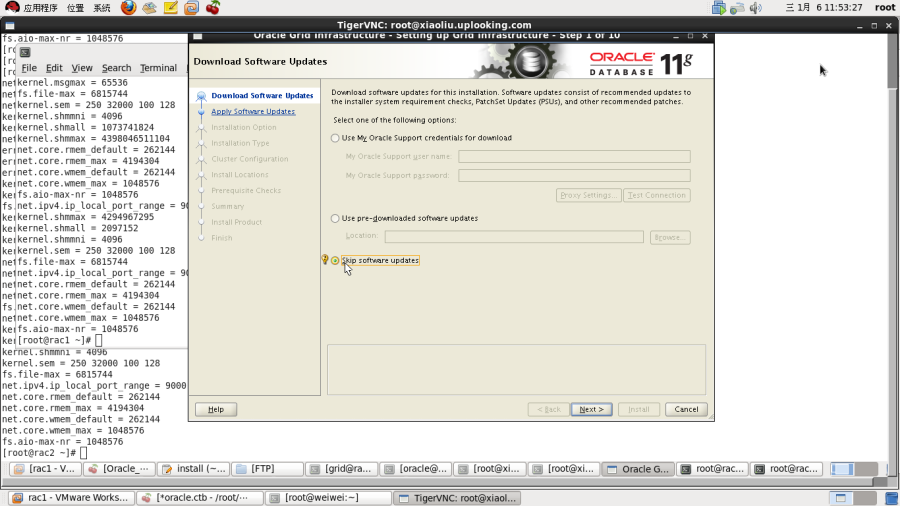This screenshot has height=506, width=900.
Task: Open the Places menu (second item) in the top panel
Action: click(75, 7)
